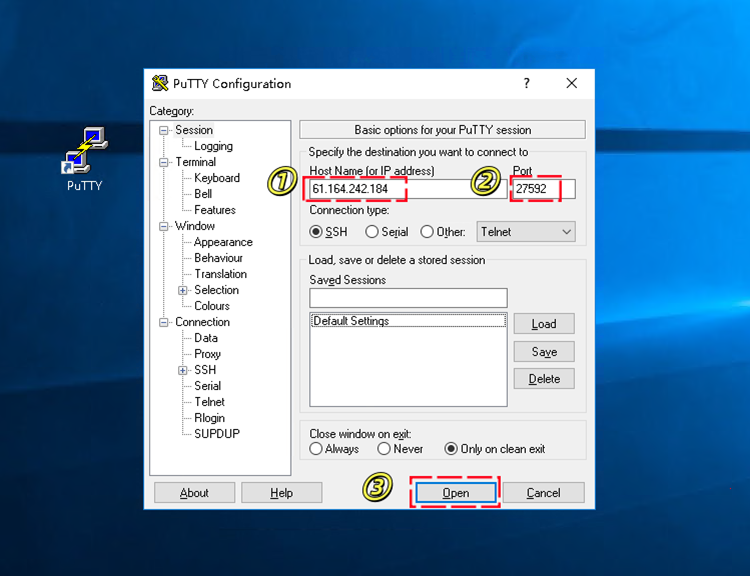Open the PuTTY desktop shortcut icon
The height and width of the screenshot is (576, 750).
[x=84, y=152]
